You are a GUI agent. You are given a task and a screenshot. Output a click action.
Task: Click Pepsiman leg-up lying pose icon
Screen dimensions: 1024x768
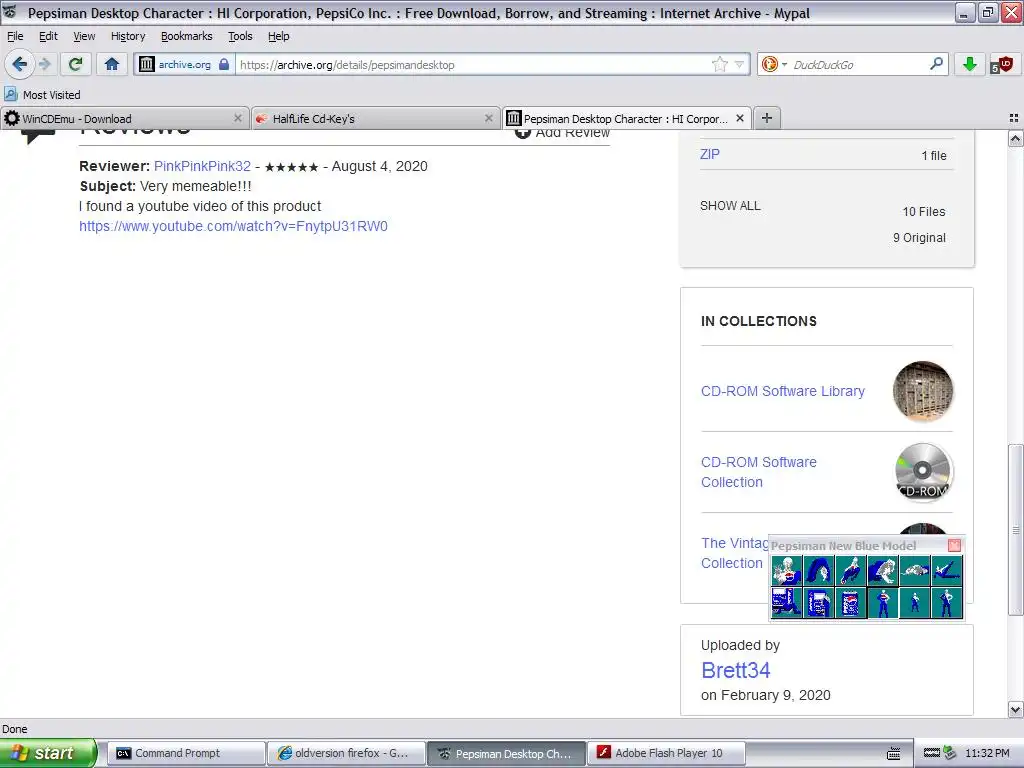(946, 570)
